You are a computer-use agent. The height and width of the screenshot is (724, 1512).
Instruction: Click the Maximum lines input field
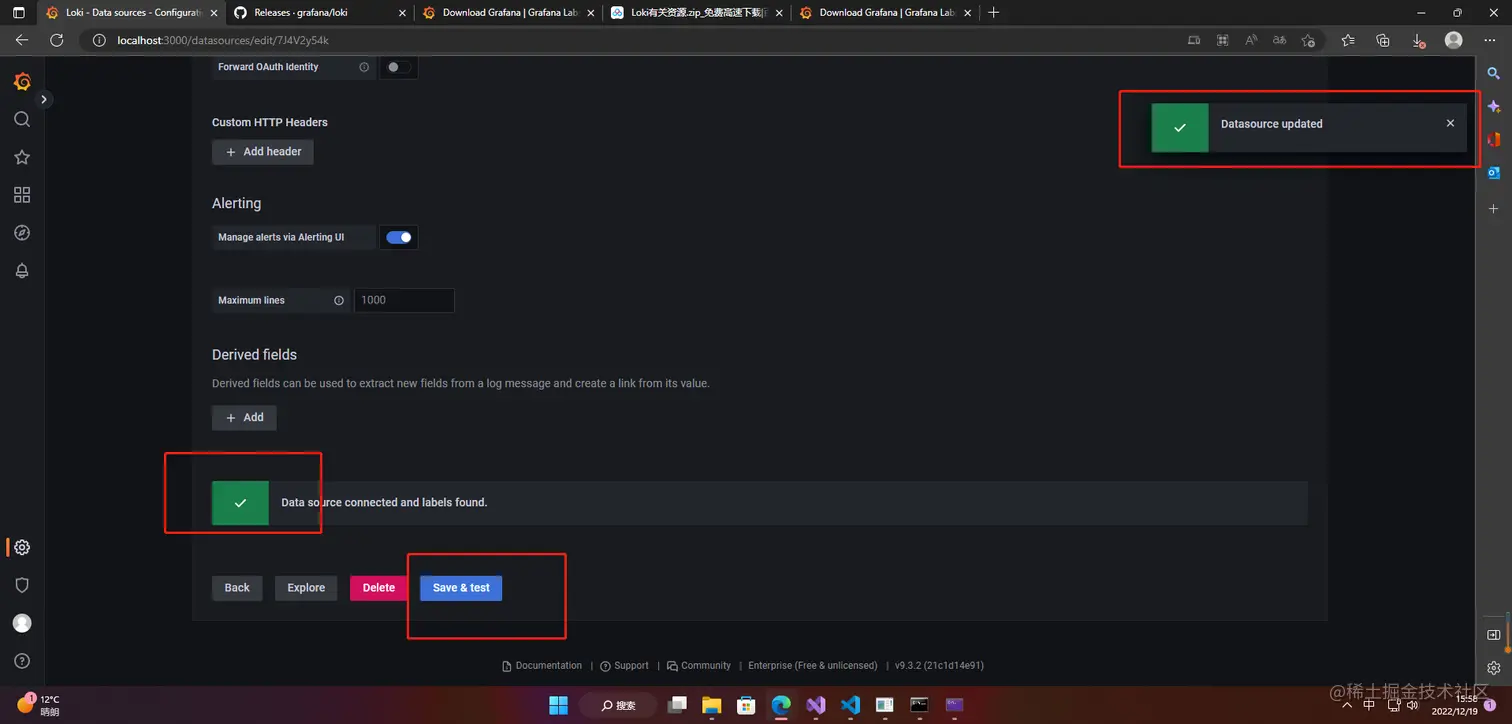pyautogui.click(x=404, y=300)
